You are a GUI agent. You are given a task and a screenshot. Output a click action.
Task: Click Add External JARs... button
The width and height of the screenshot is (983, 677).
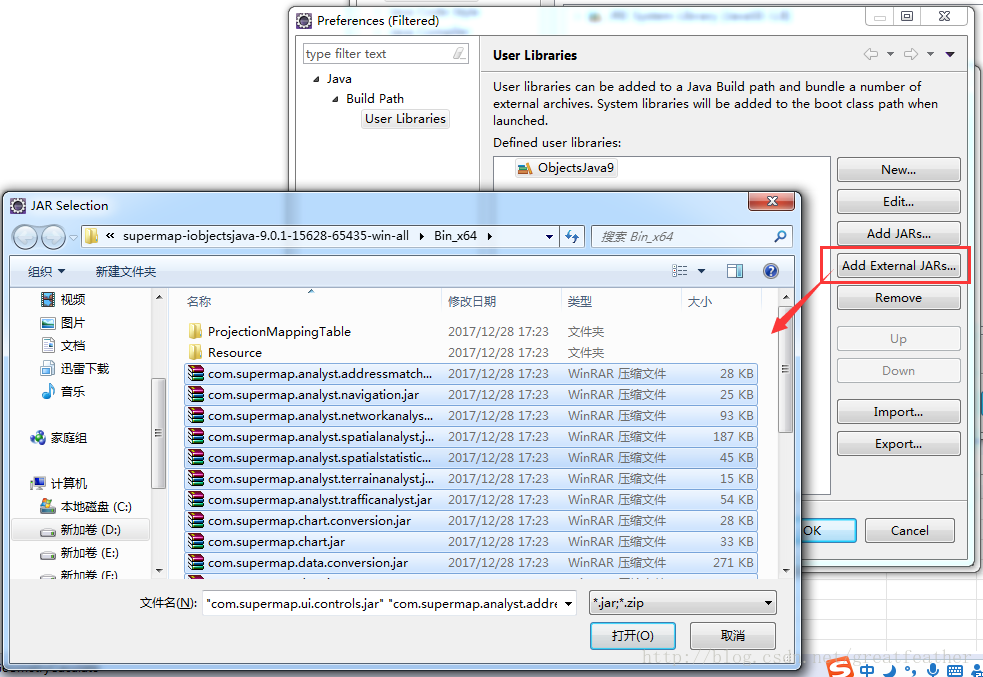click(898, 266)
